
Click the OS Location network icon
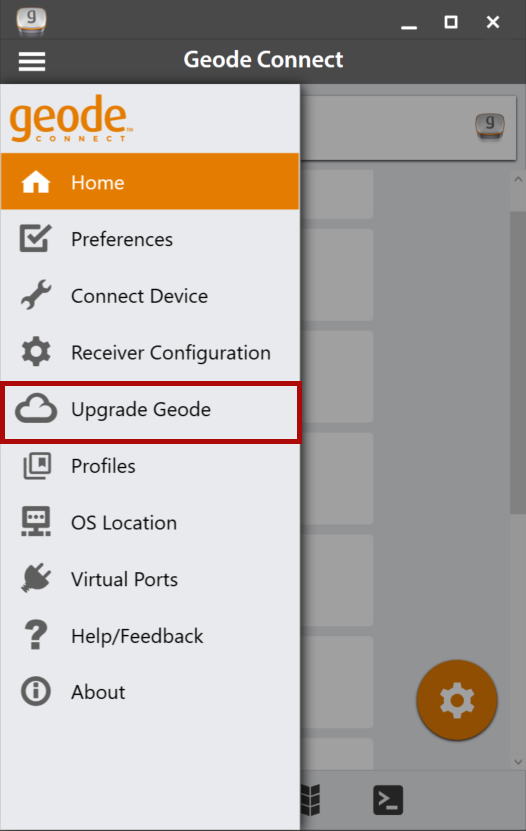(35, 521)
